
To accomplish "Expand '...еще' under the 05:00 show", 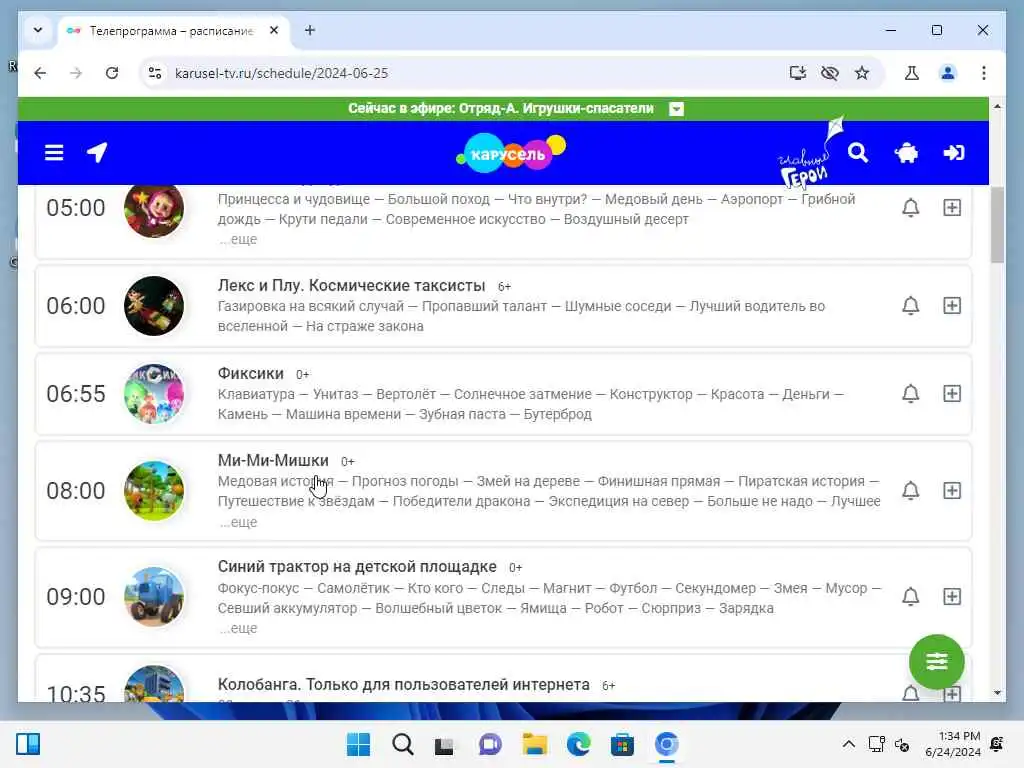I will [x=238, y=239].
